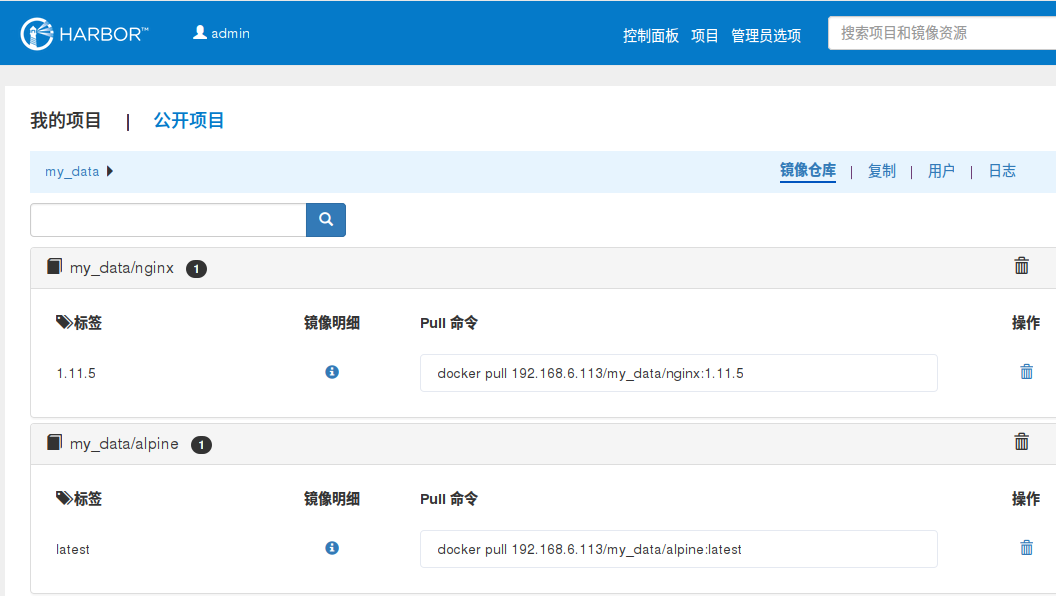Screen dimensions: 1056x596
Task: Click tag text latest
Action: (x=73, y=550)
